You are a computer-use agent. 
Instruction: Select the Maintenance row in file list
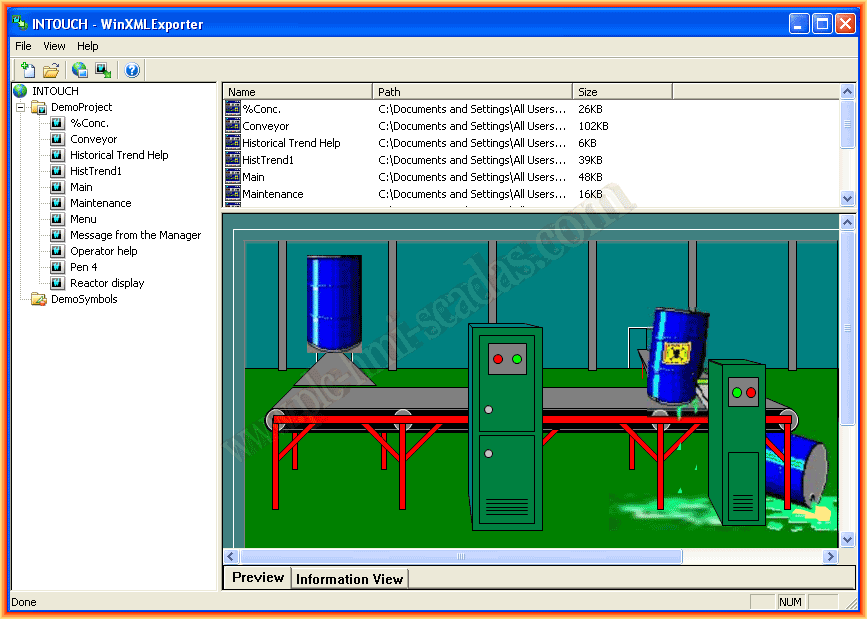[x=272, y=194]
